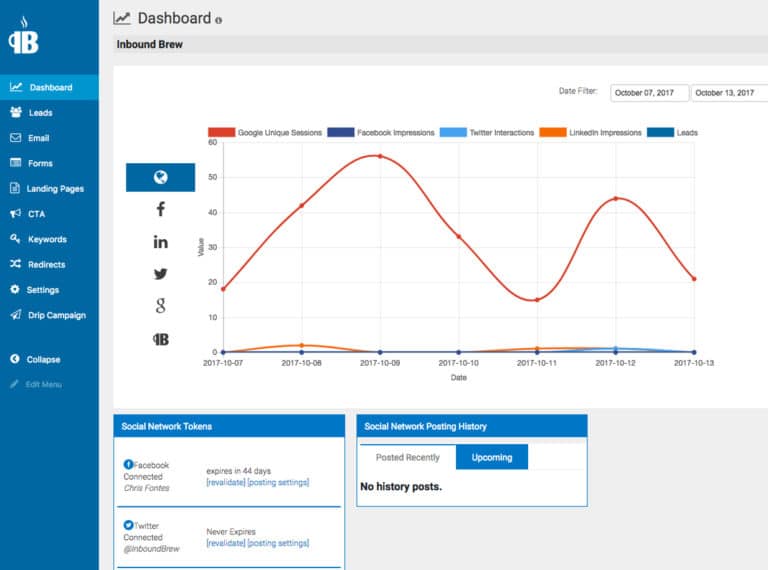
Task: Click the Inbound Brew logo at top left
Action: click(23, 36)
